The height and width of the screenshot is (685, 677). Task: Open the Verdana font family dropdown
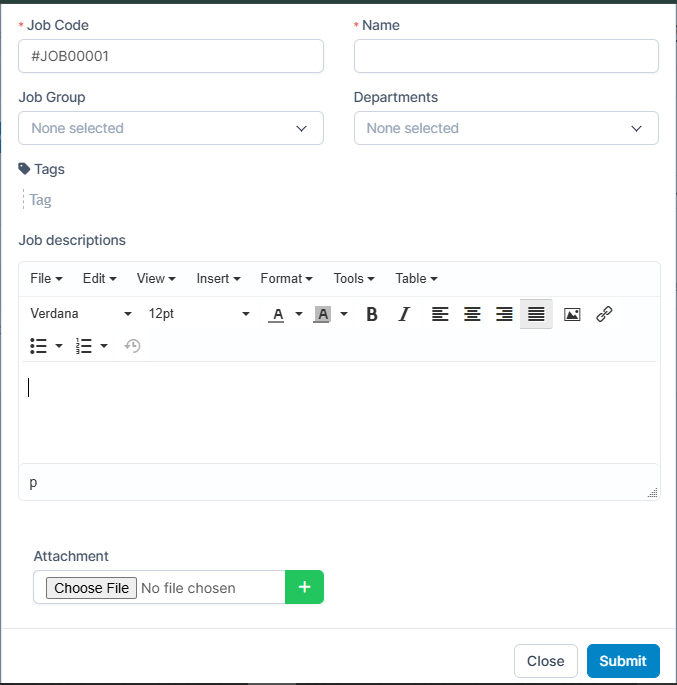tap(81, 314)
